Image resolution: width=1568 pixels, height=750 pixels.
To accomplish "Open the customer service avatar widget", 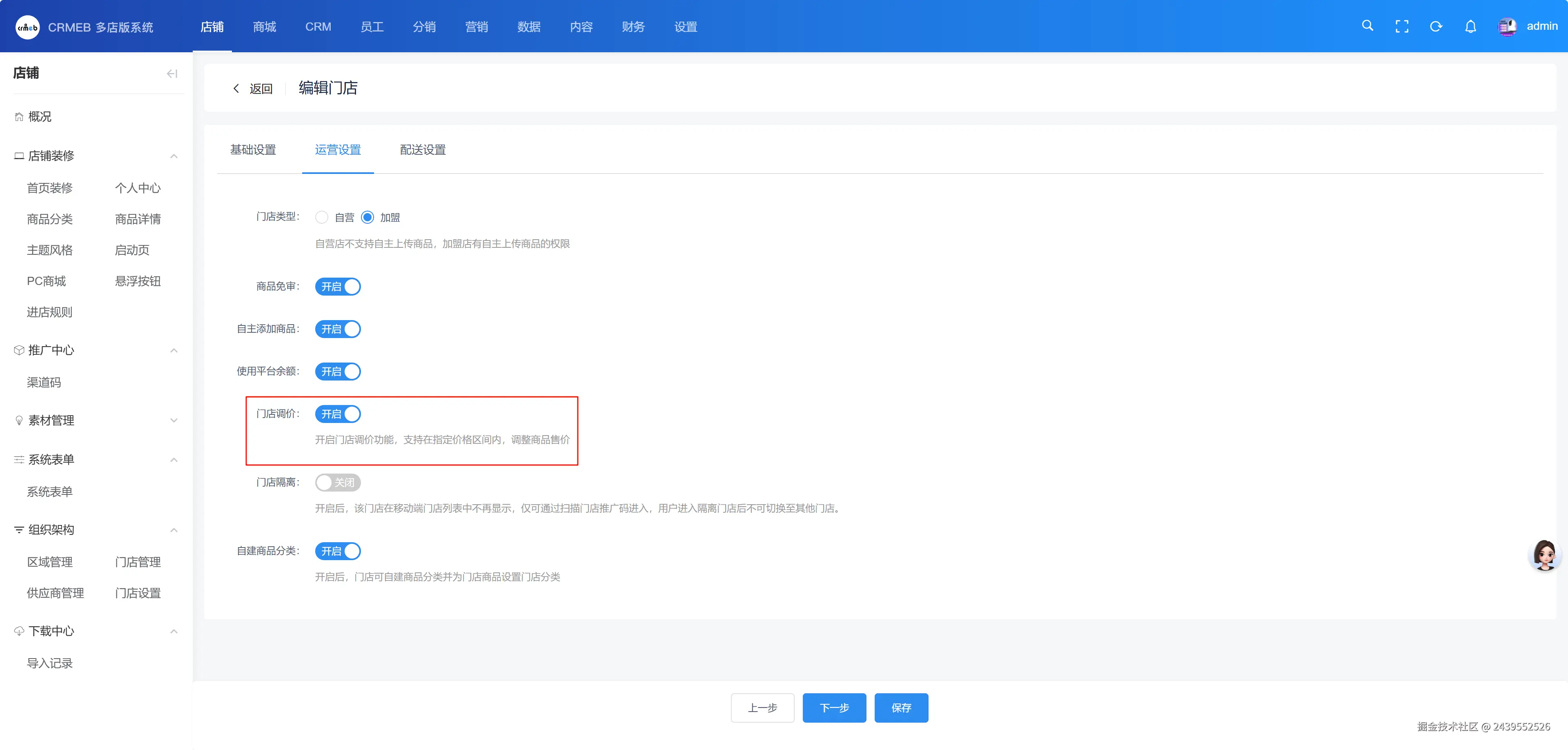I will (1544, 554).
